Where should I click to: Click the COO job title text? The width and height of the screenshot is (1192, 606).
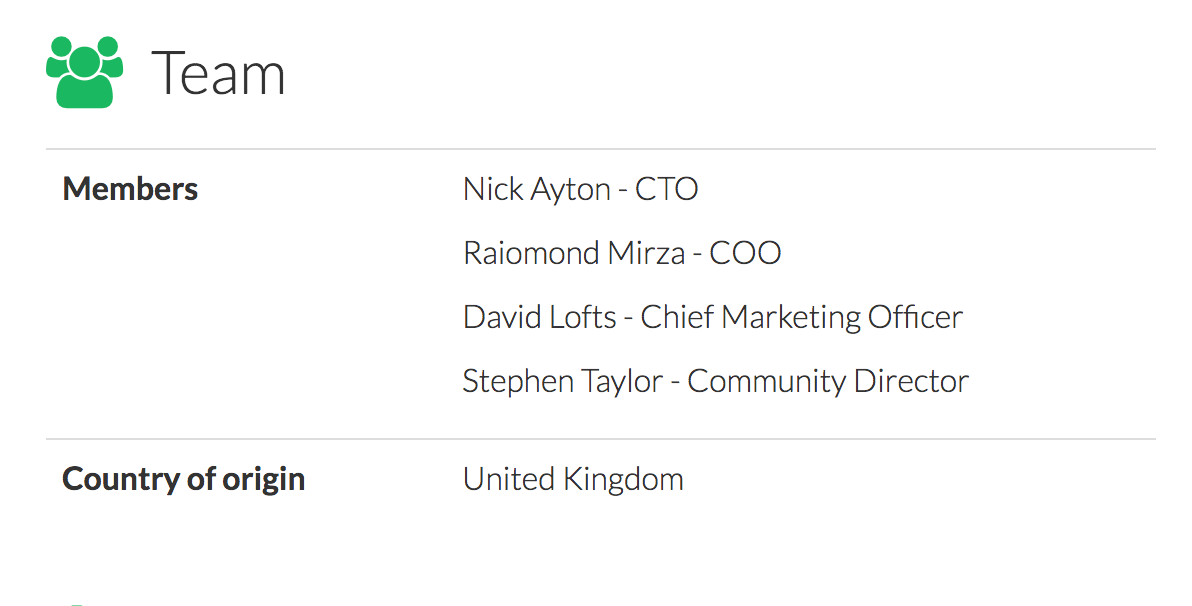coord(745,253)
